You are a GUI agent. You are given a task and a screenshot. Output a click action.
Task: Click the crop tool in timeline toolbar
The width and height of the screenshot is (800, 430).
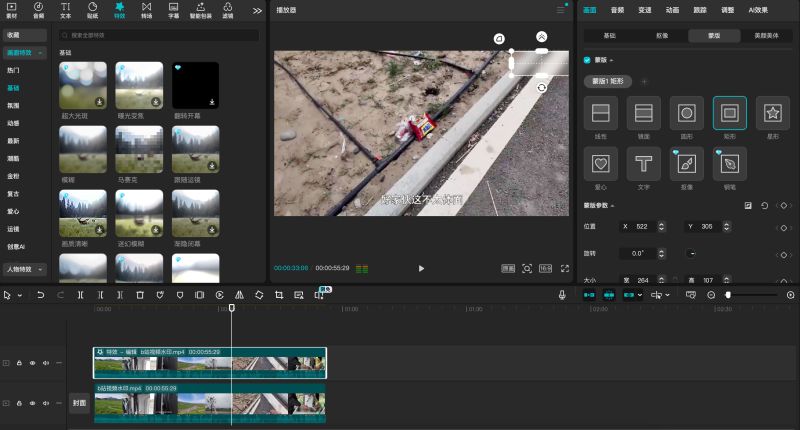tap(279, 295)
